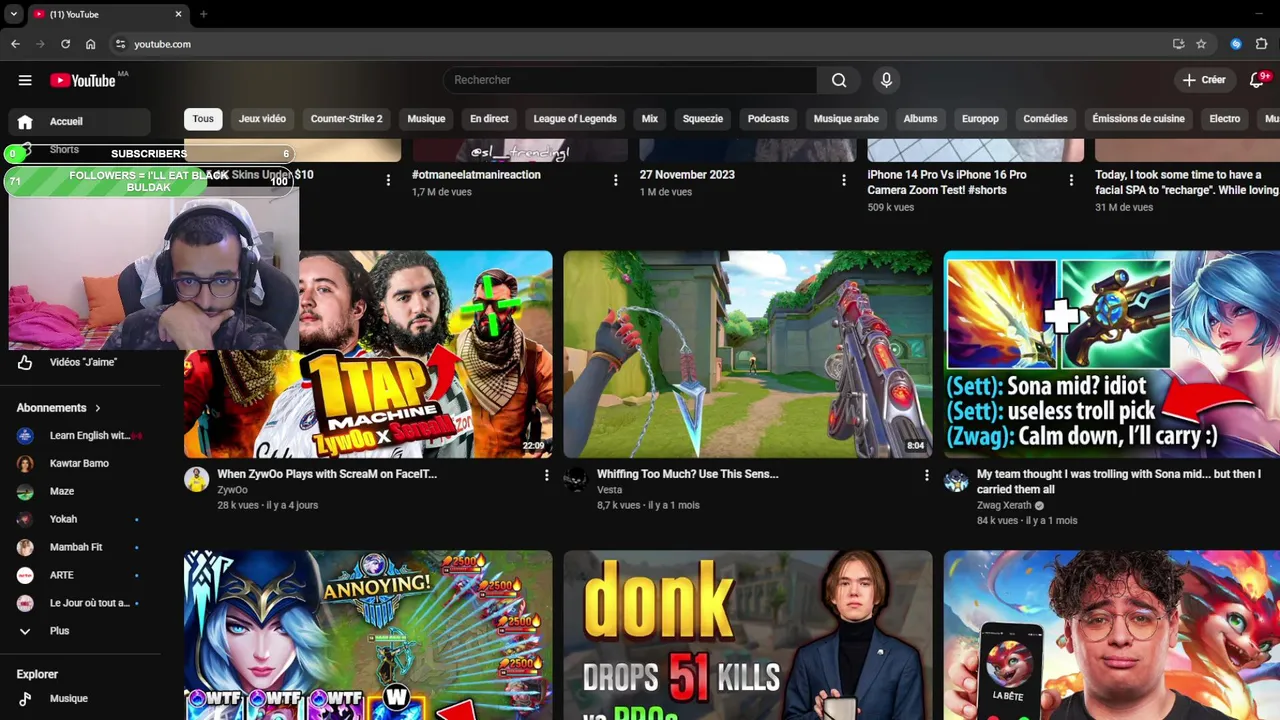Select the Podcasts chip
This screenshot has width=1280, height=720.
point(768,119)
